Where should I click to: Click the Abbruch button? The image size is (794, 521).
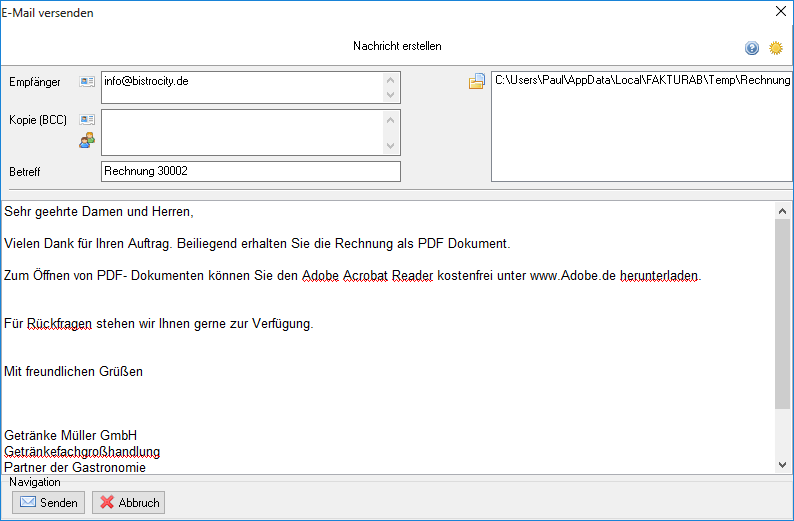(x=129, y=502)
